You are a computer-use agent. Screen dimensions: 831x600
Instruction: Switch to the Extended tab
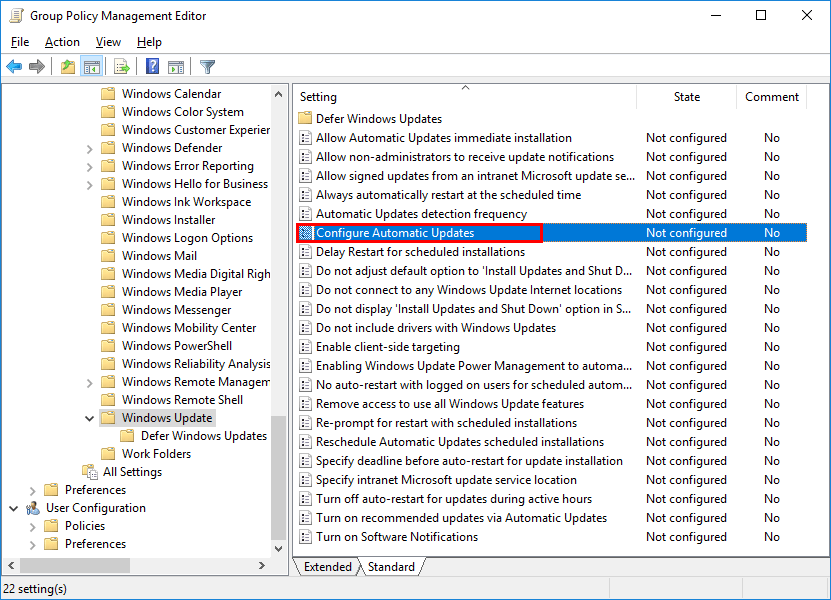coord(328,567)
